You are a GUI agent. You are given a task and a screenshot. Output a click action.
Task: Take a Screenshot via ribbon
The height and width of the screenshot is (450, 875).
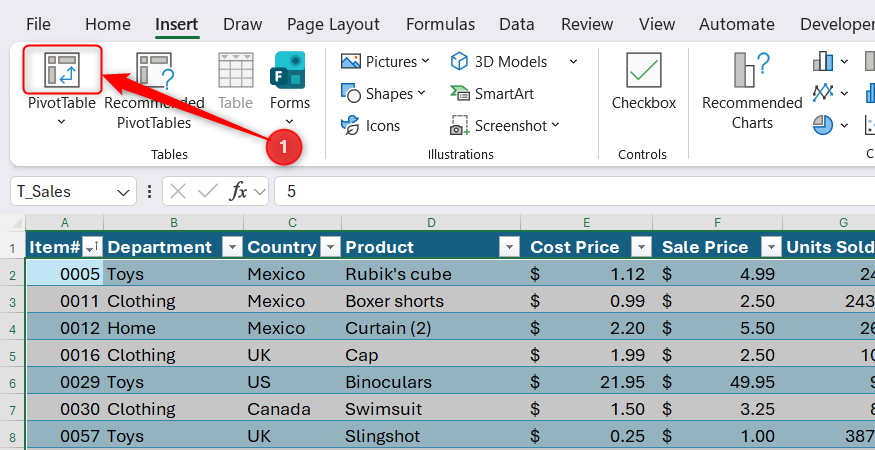point(504,126)
